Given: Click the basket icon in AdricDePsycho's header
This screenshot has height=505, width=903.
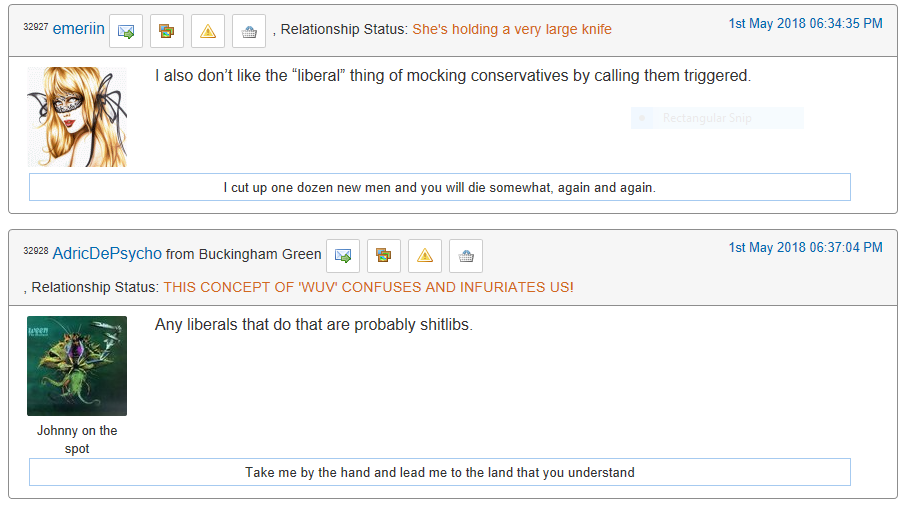Looking at the screenshot, I should pyautogui.click(x=466, y=256).
